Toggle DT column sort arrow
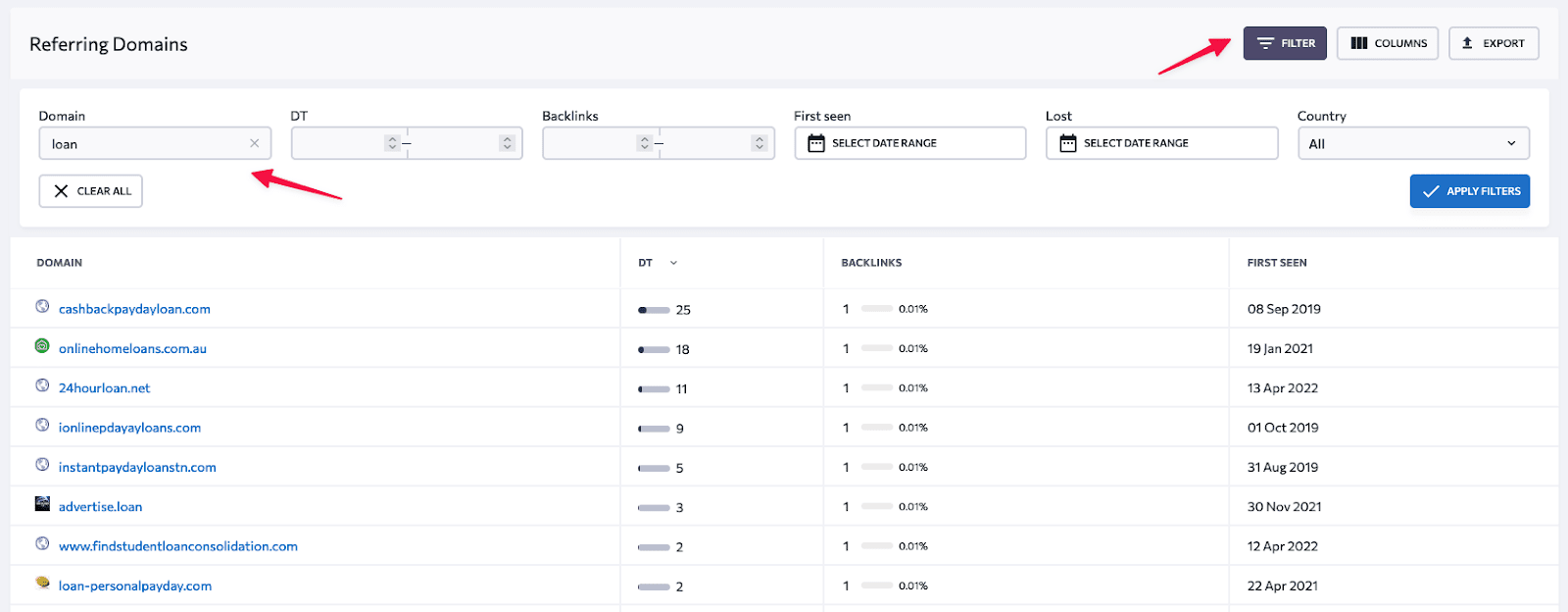The image size is (1568, 612). (673, 263)
